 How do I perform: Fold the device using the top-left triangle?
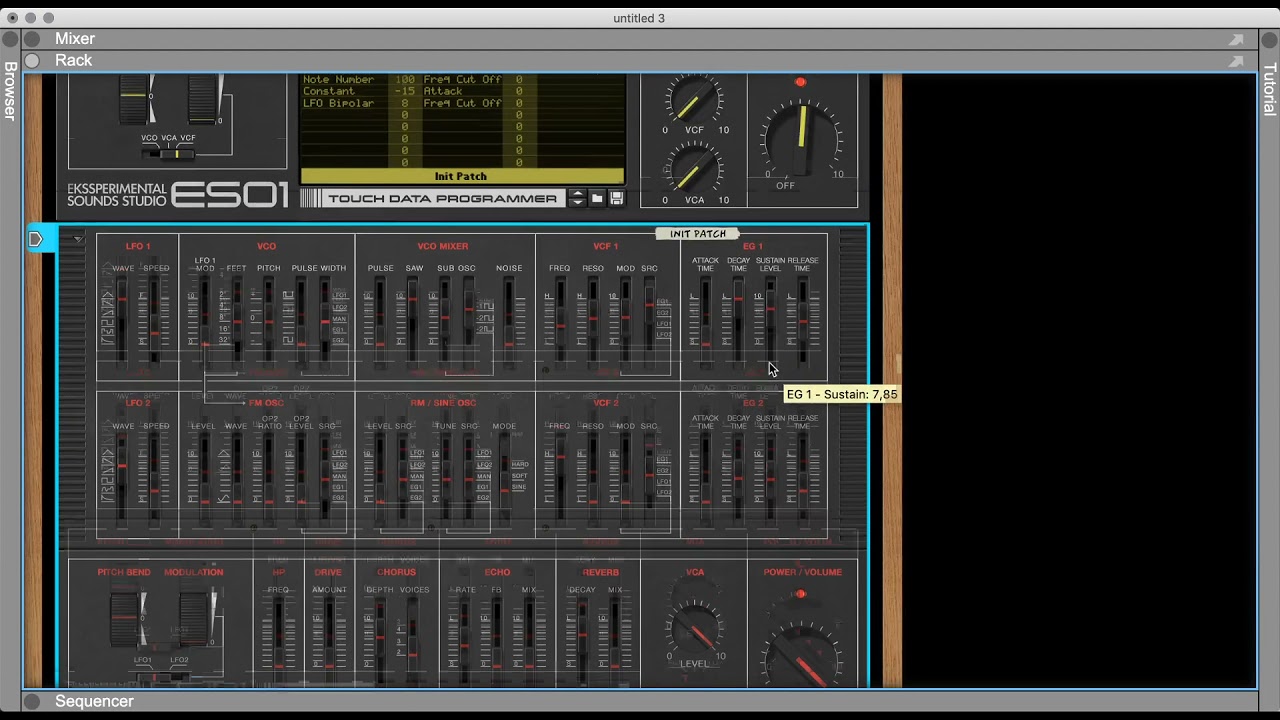click(78, 239)
